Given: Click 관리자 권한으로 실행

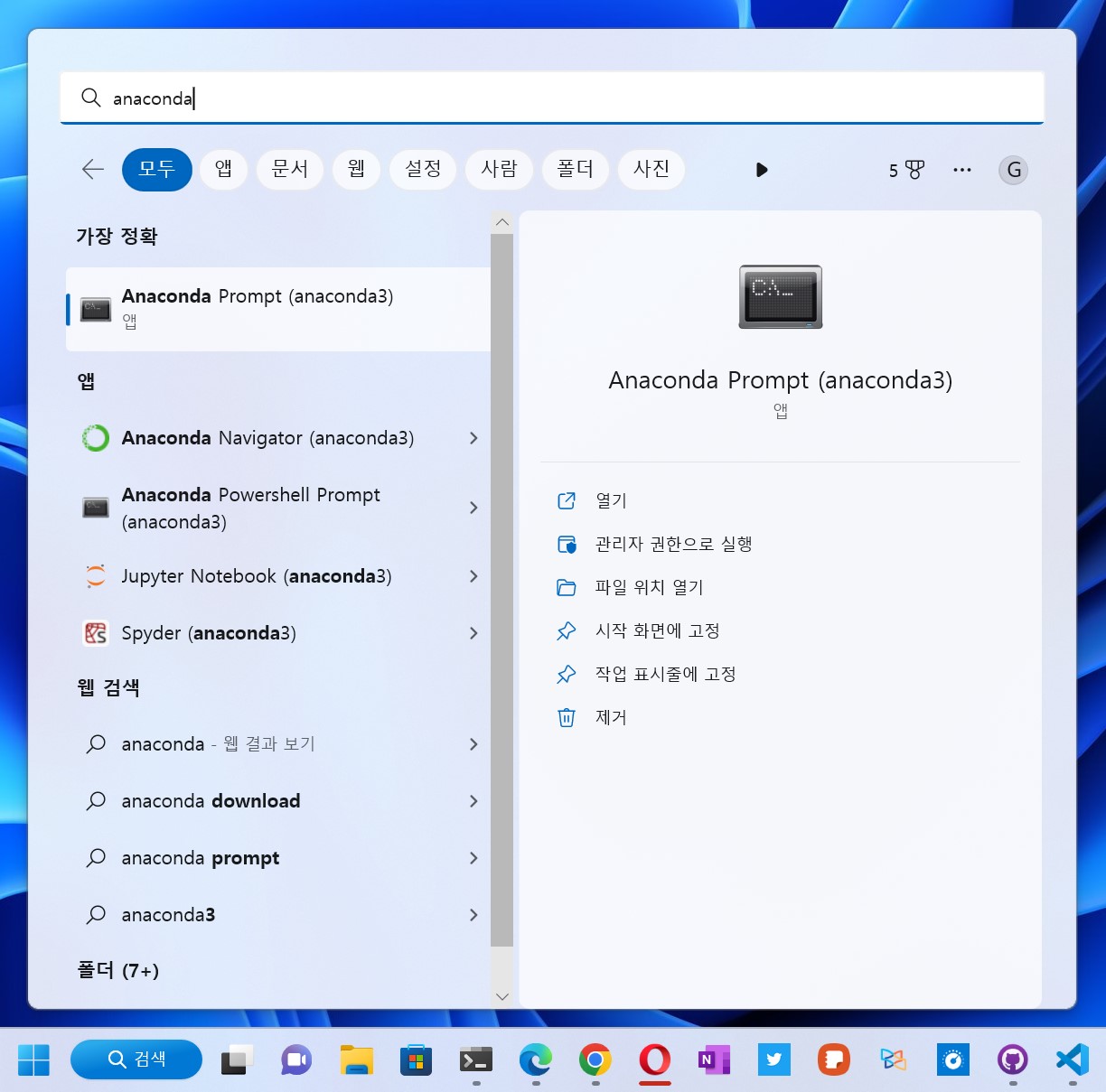Looking at the screenshot, I should pyautogui.click(x=674, y=544).
